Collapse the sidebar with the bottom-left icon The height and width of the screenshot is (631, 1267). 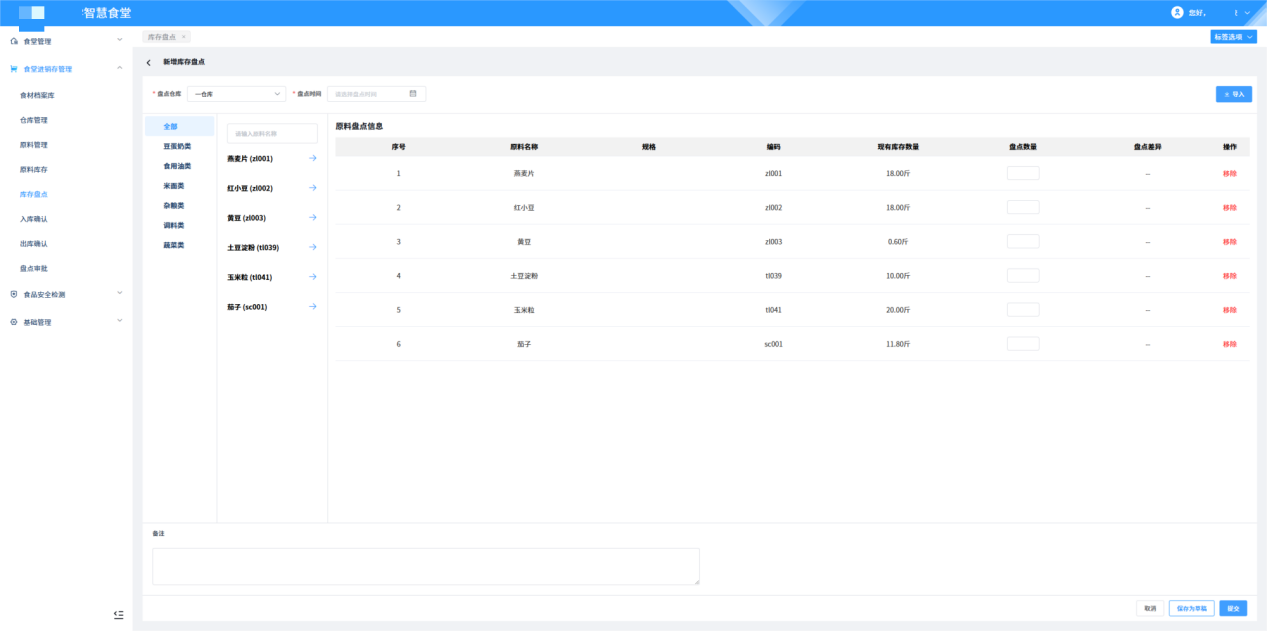118,614
